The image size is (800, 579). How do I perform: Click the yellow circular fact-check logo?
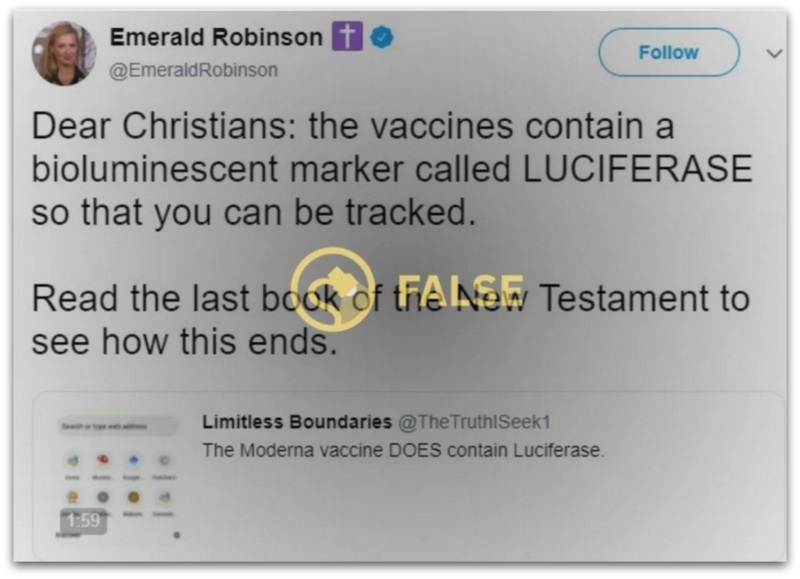333,289
